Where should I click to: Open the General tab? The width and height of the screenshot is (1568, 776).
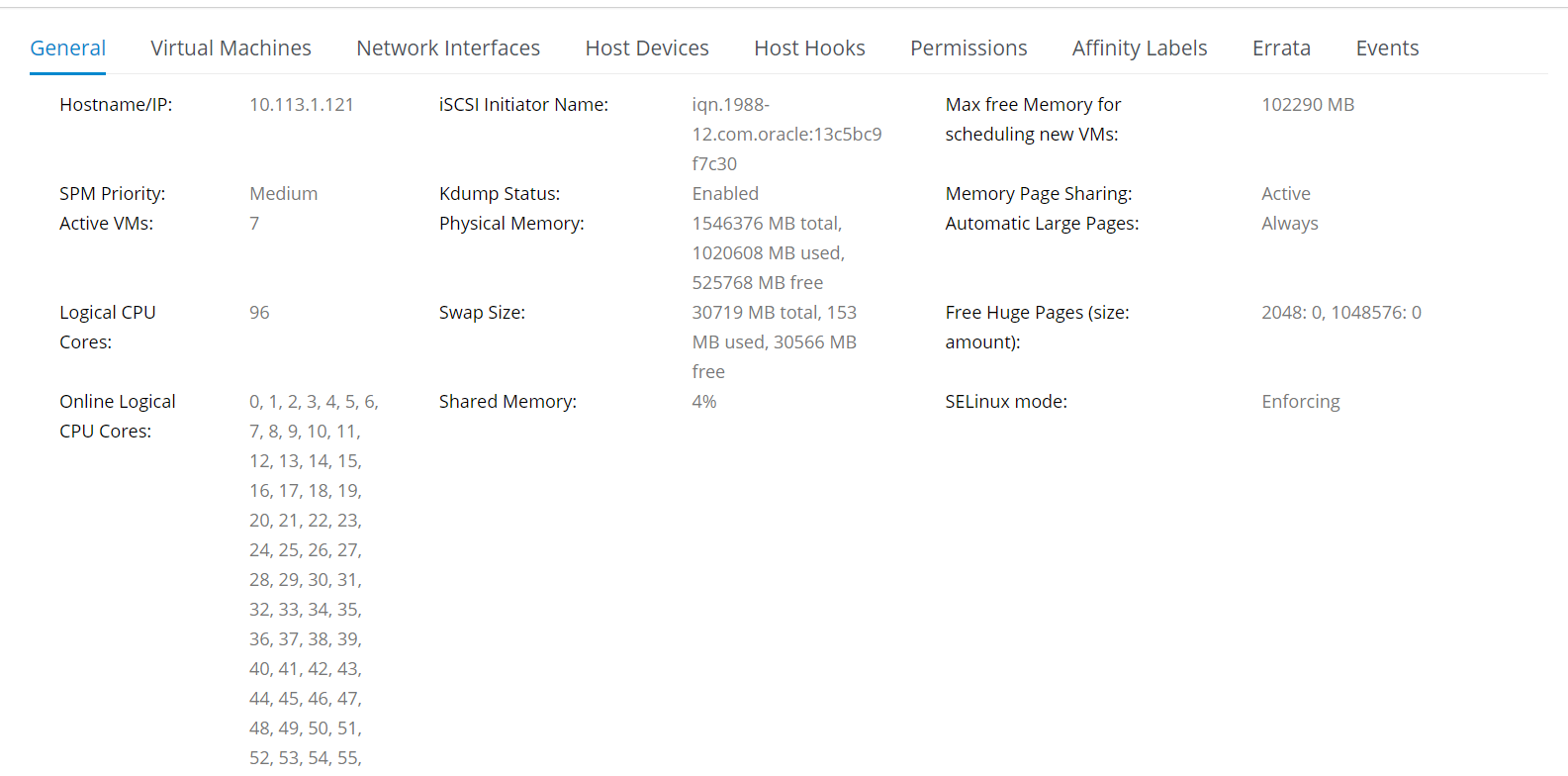(67, 48)
